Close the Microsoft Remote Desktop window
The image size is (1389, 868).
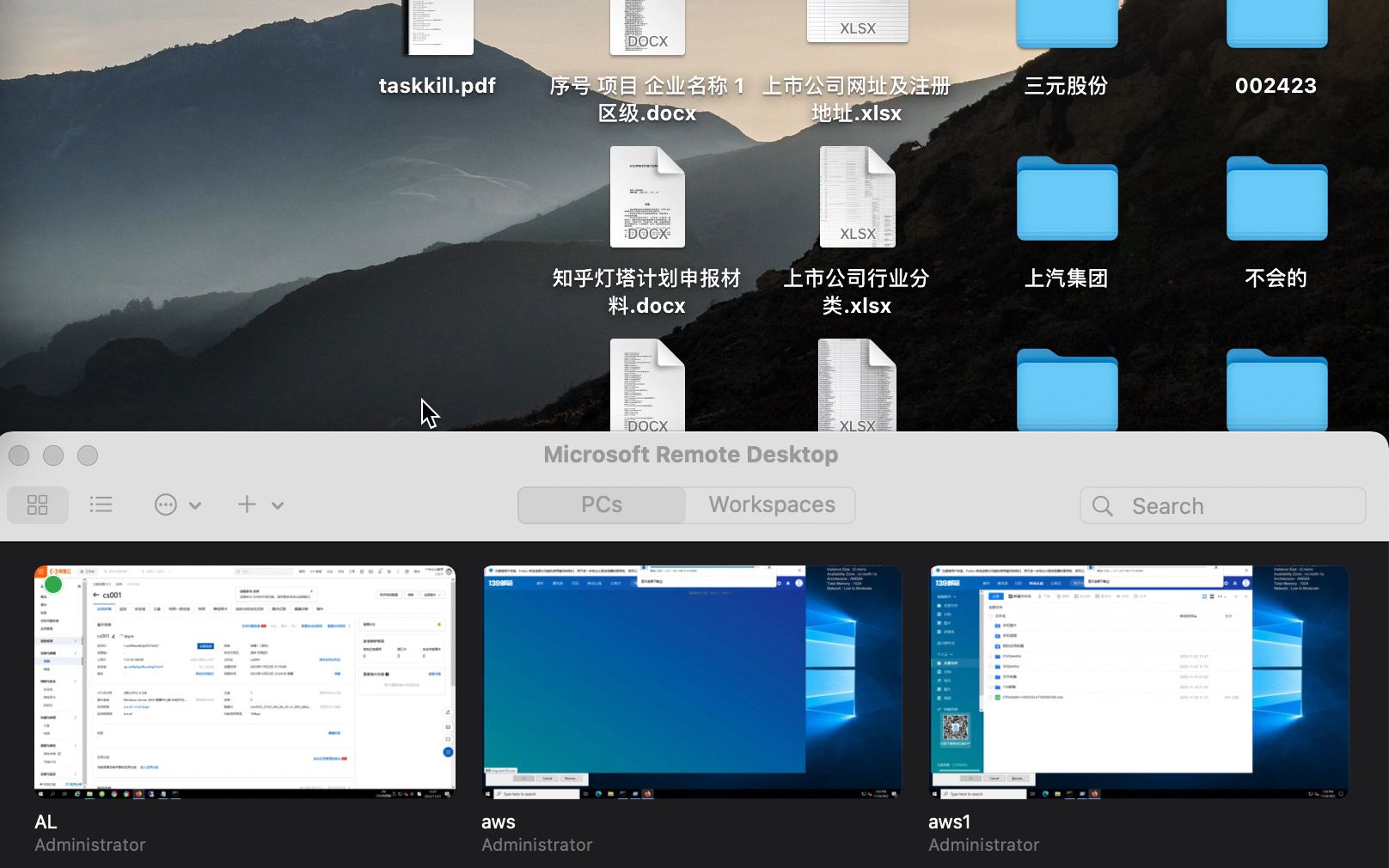[19, 455]
